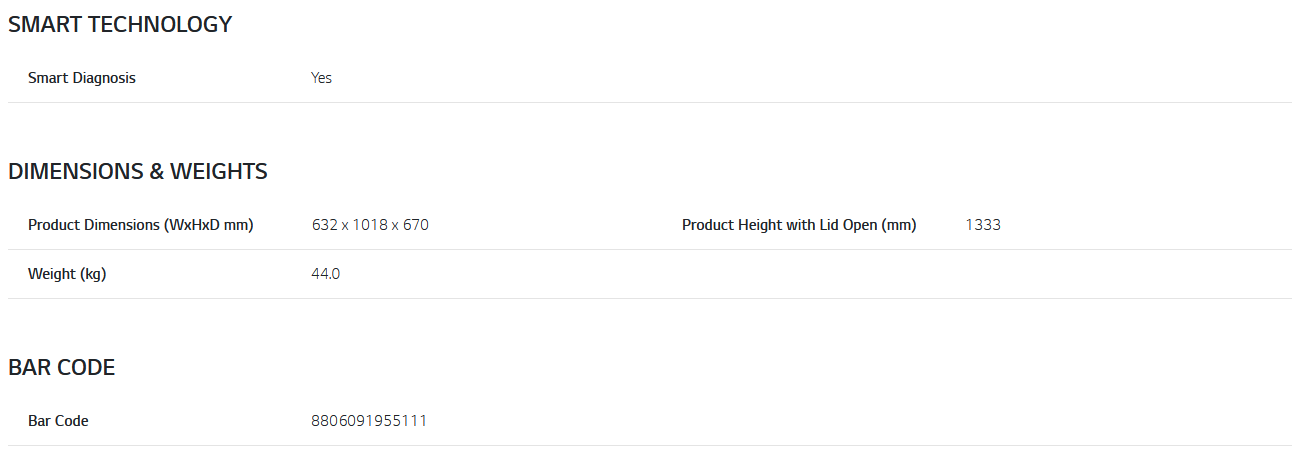Click the word WEIGHTS in the heading
This screenshot has width=1303, height=456.
219,172
